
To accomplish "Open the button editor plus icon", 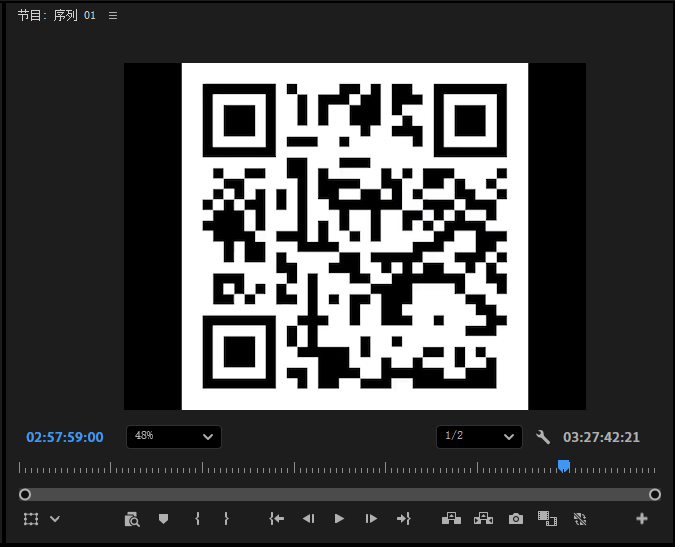I will point(642,519).
